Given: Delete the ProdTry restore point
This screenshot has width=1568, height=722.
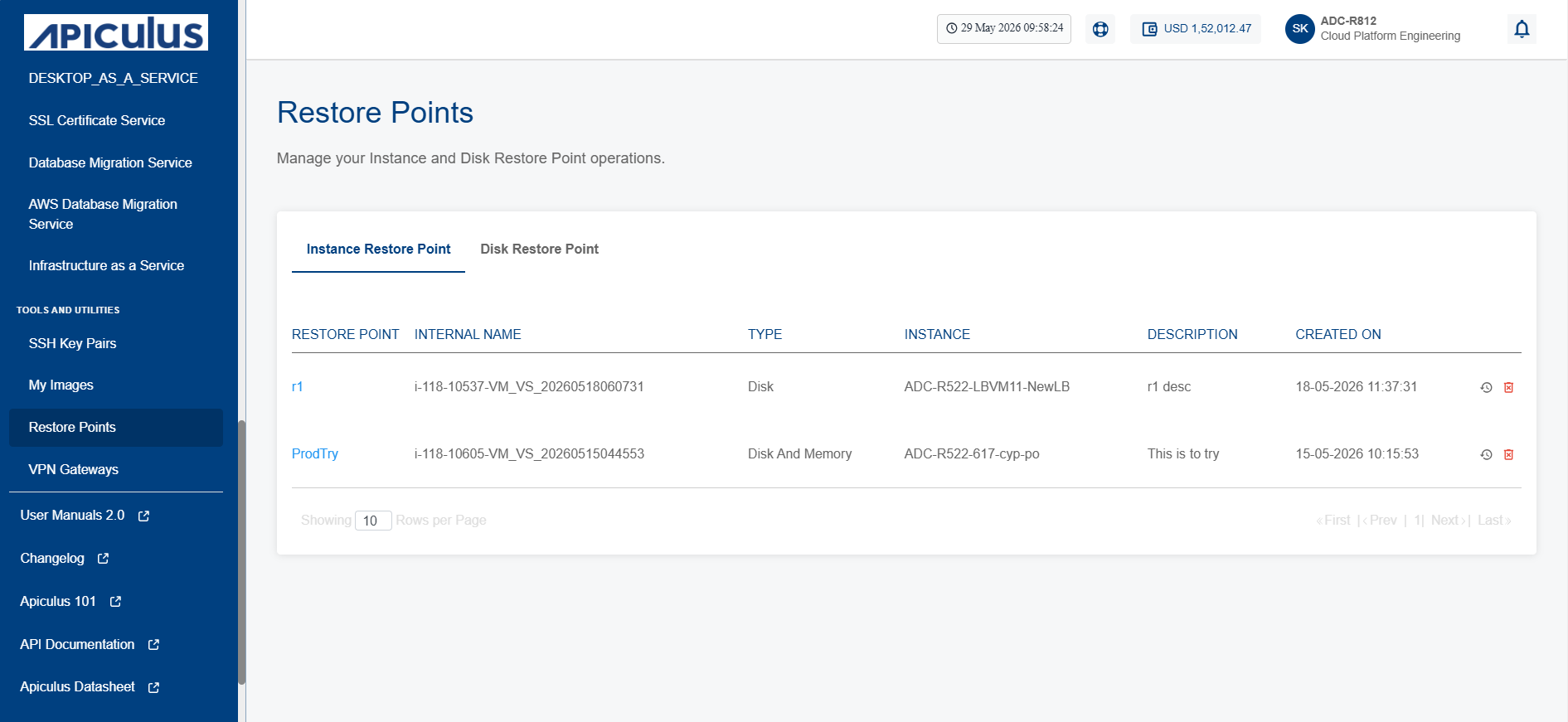Looking at the screenshot, I should [x=1509, y=454].
